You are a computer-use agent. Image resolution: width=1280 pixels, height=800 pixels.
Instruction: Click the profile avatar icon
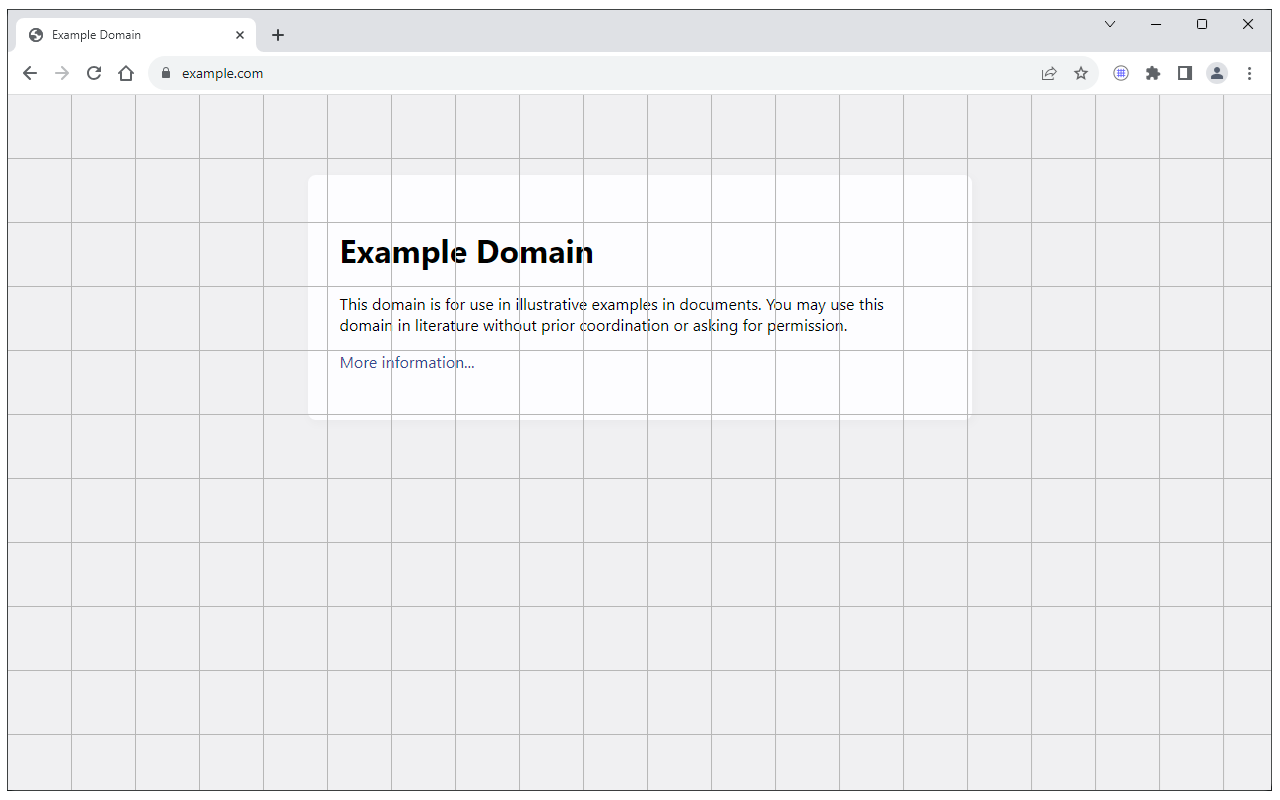[x=1217, y=73]
